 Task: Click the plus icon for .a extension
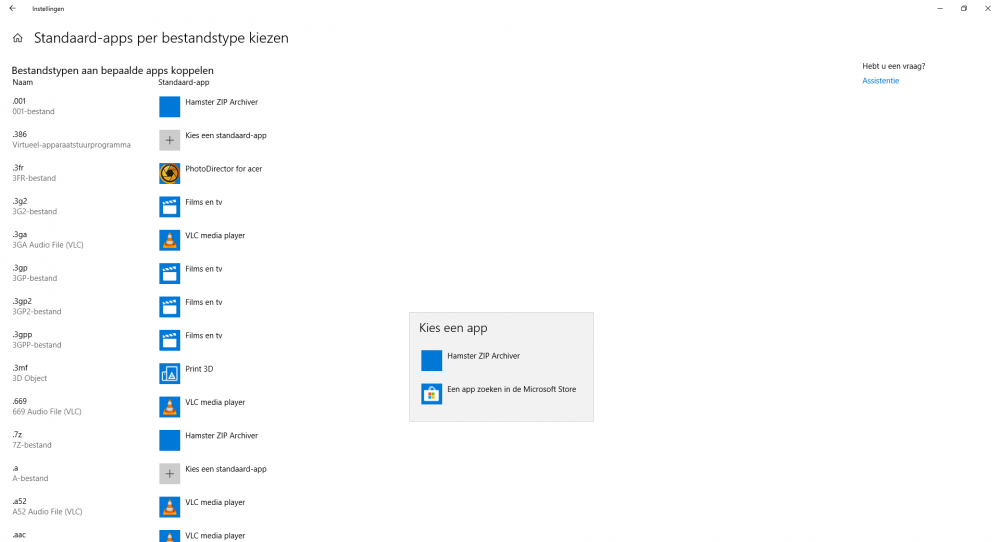(x=170, y=474)
